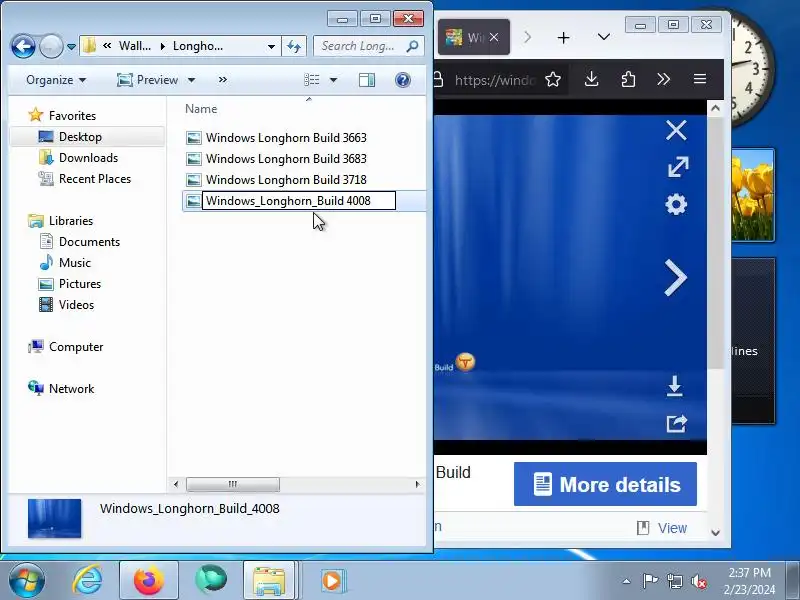Open the list all tabs dropdown
800x600 pixels.
[x=604, y=37]
